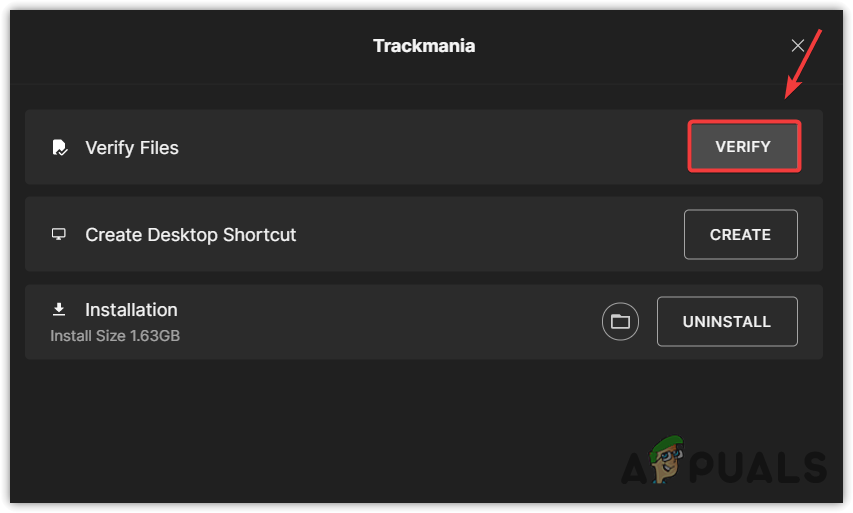853x513 pixels.
Task: Open the install folder via folder icon
Action: [620, 322]
